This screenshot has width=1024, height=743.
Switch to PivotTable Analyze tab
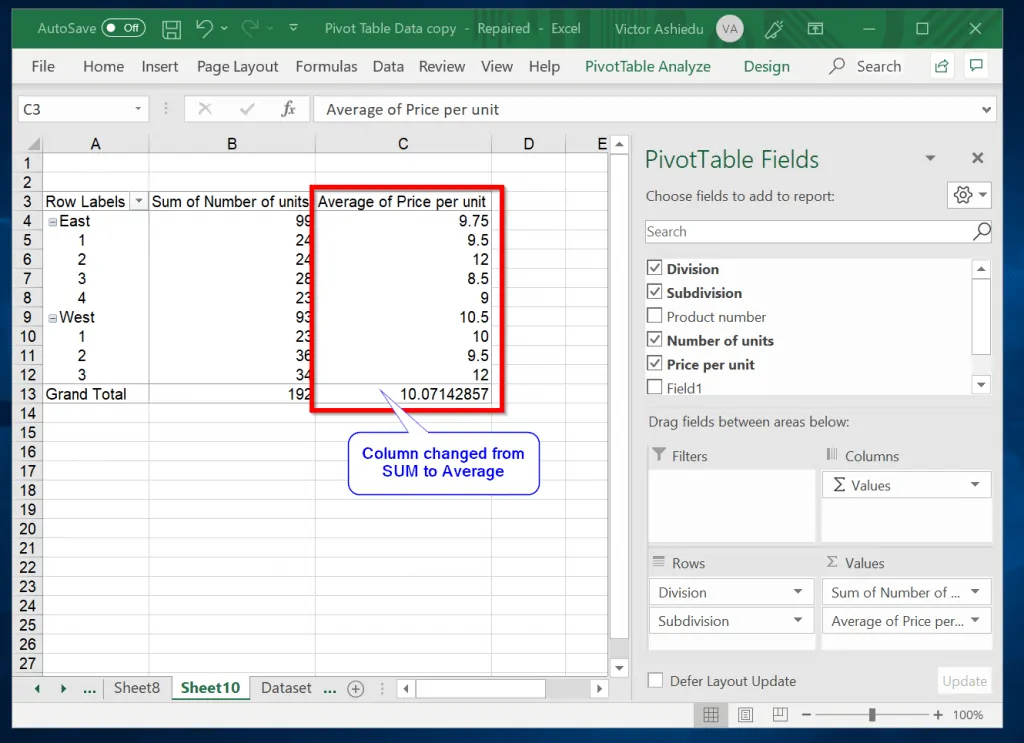click(648, 67)
